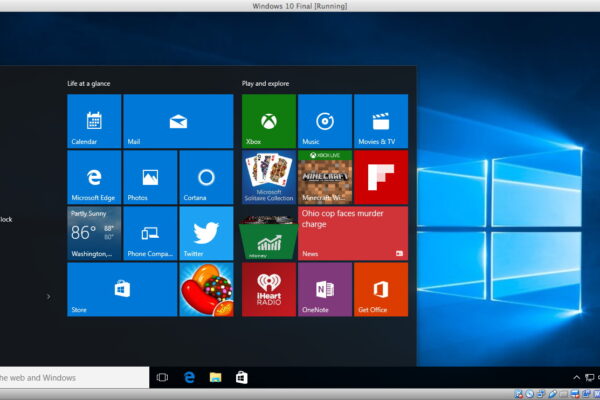
Task: Open the Movies & TV tile
Action: (x=381, y=121)
